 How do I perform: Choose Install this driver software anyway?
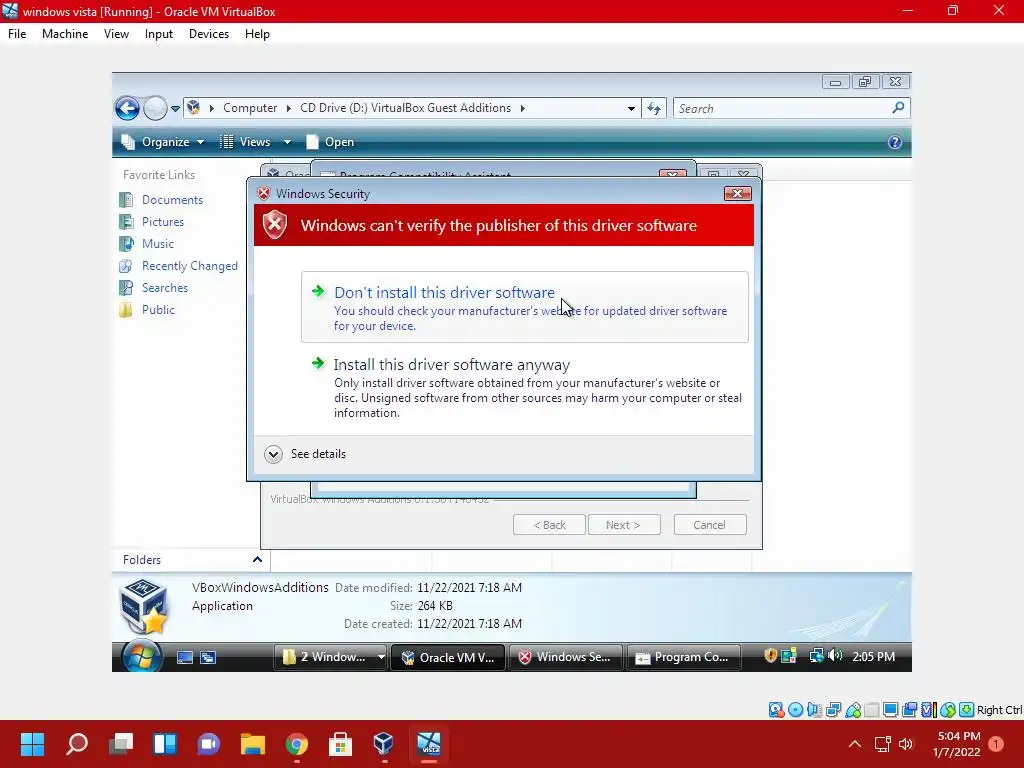tap(524, 387)
